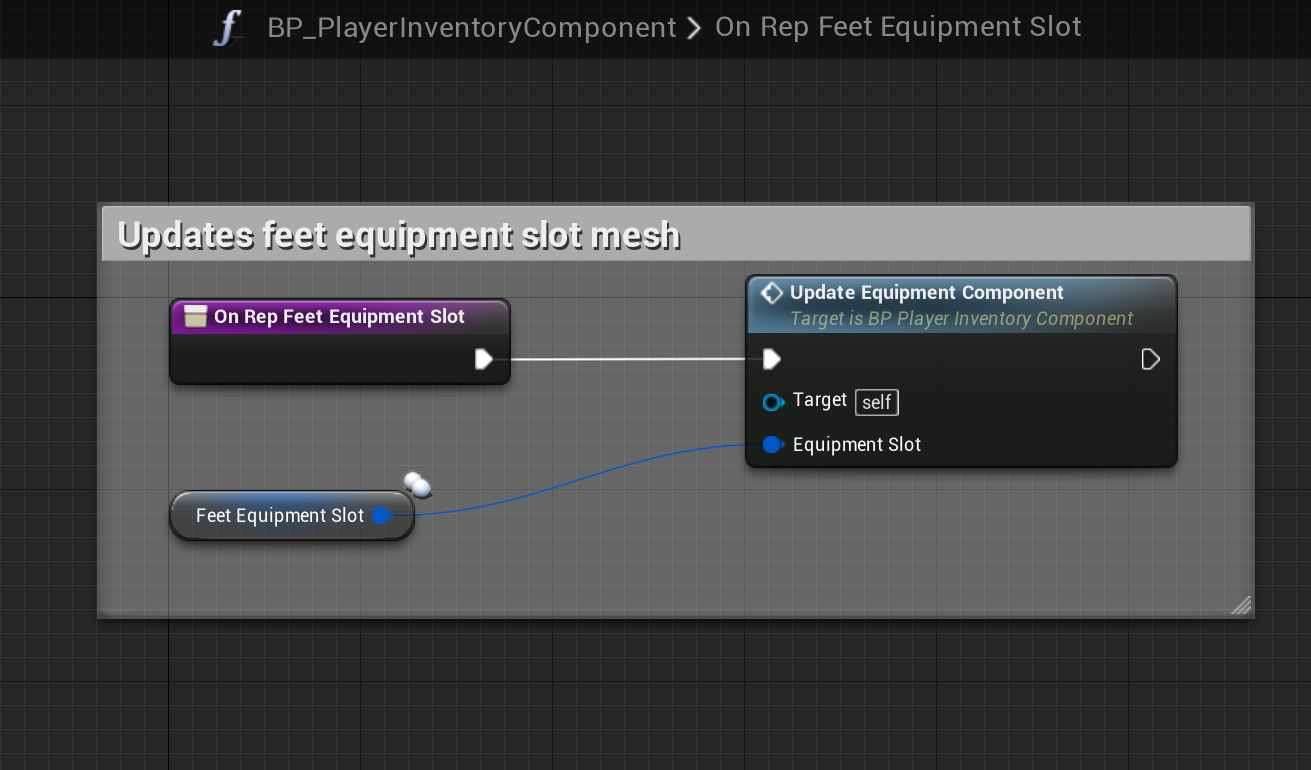Select the Update Equipment Component node title
The width and height of the screenshot is (1311, 770).
tap(927, 293)
